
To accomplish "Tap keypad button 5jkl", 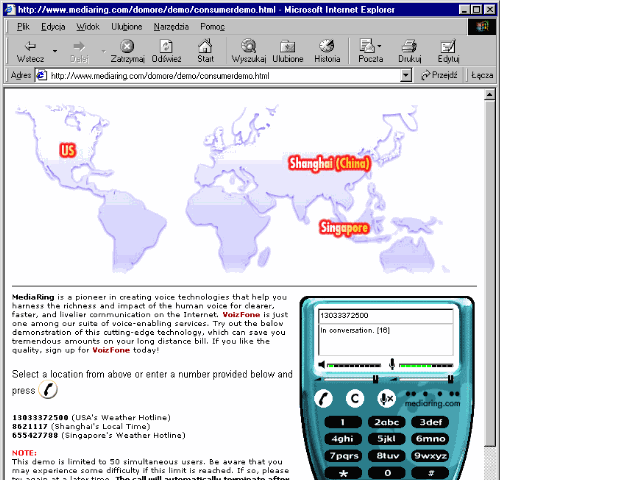I will pyautogui.click(x=387, y=439).
